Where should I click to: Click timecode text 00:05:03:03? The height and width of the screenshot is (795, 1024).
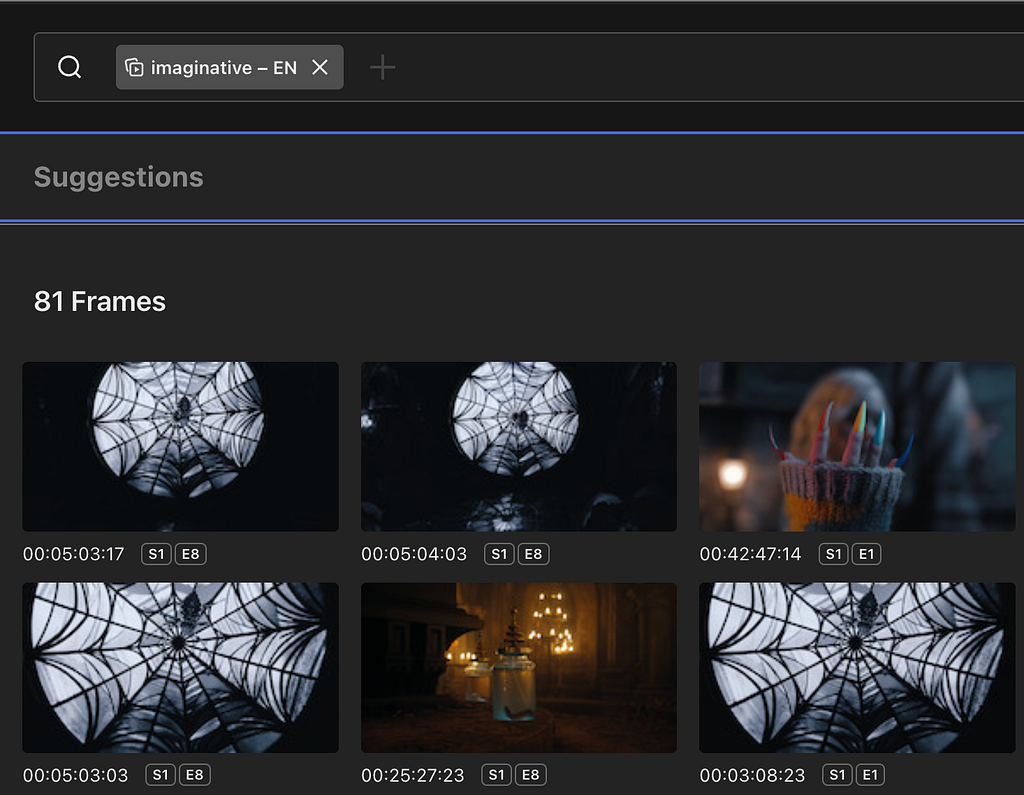(x=76, y=775)
